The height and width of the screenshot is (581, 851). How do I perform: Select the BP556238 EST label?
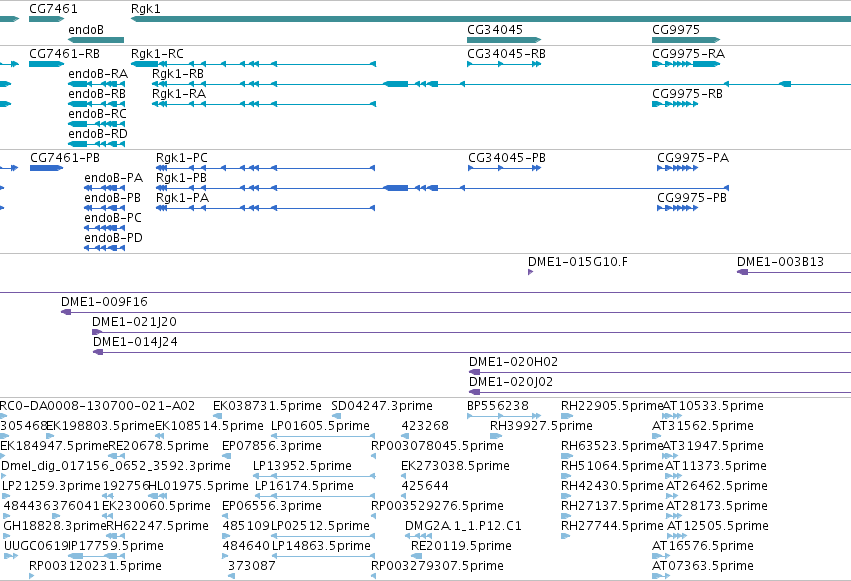(498, 406)
